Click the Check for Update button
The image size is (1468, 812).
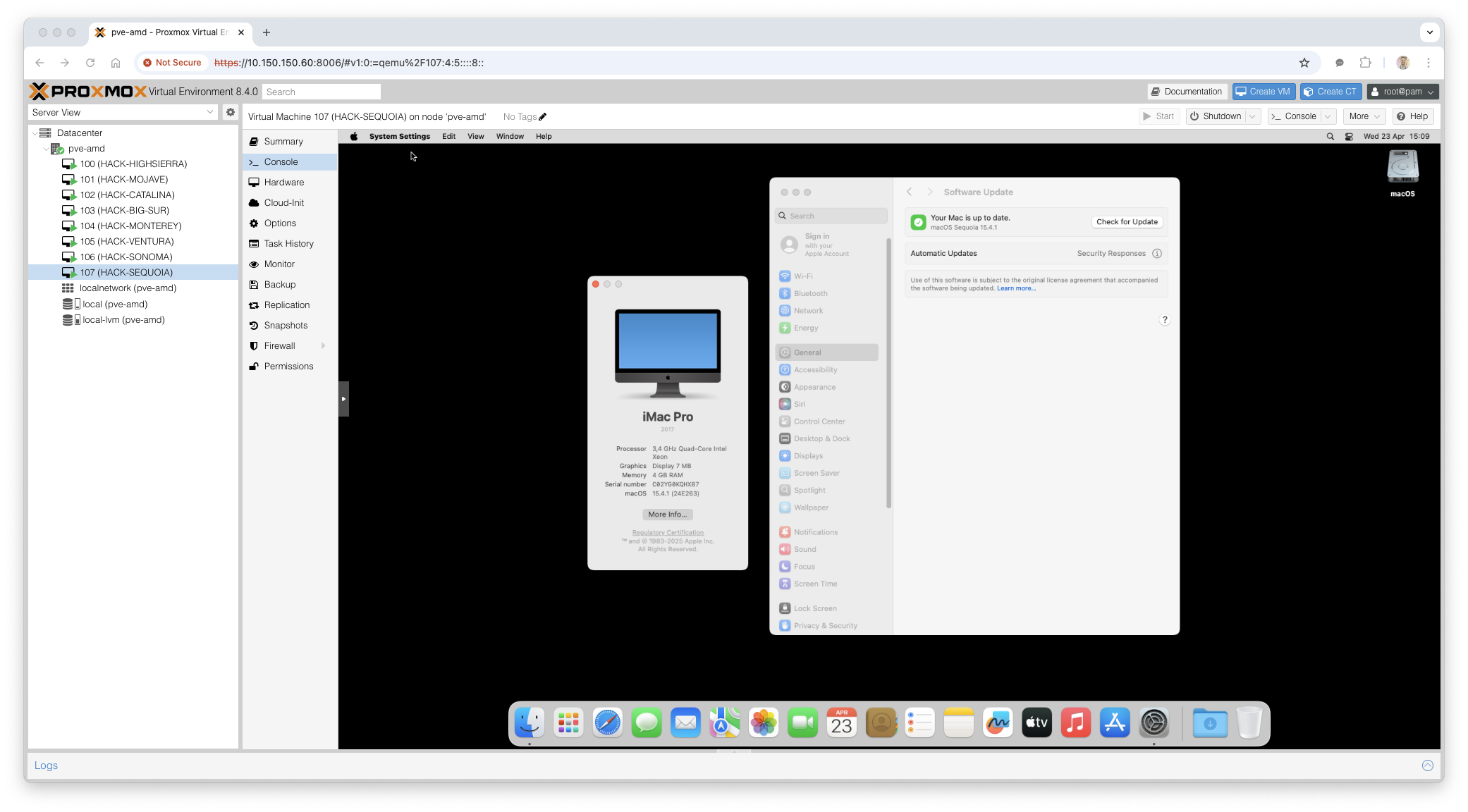(x=1126, y=222)
